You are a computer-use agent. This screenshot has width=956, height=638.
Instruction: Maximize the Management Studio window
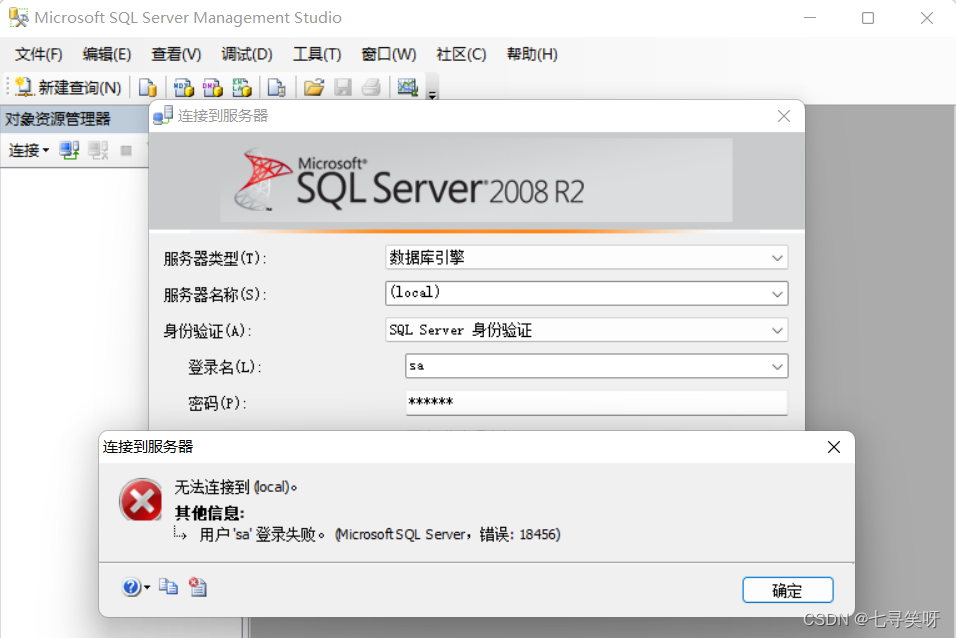tap(868, 18)
